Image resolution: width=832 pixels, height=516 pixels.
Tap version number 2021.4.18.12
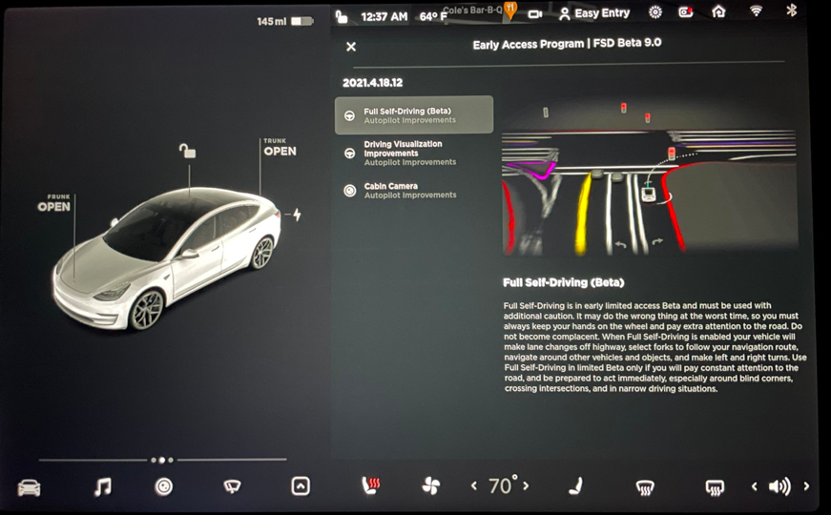pos(372,83)
